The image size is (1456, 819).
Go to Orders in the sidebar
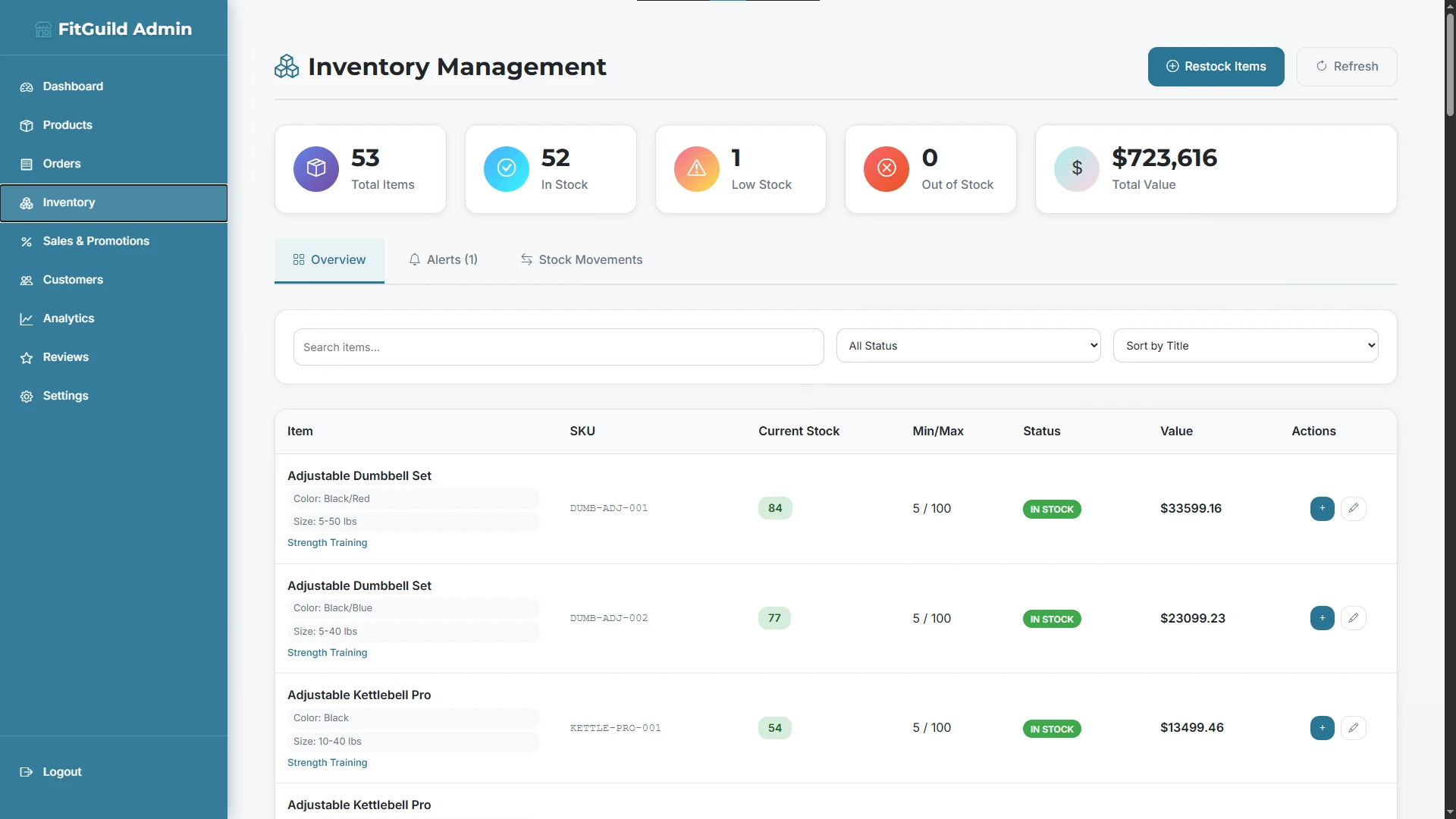pyautogui.click(x=114, y=165)
